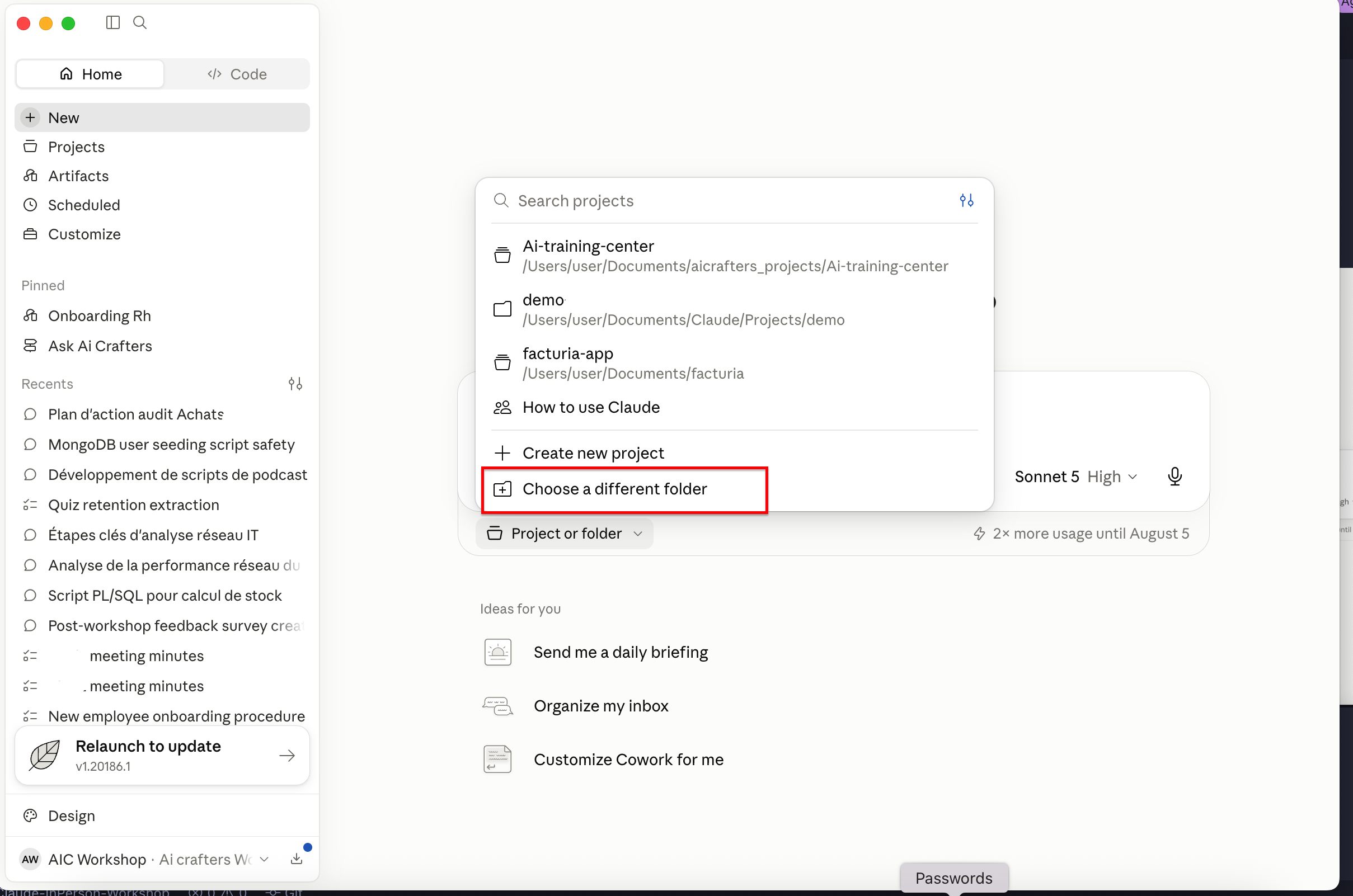Open Post-workshop feedback survey chat
Screen dimensions: 1353x896
(162, 626)
